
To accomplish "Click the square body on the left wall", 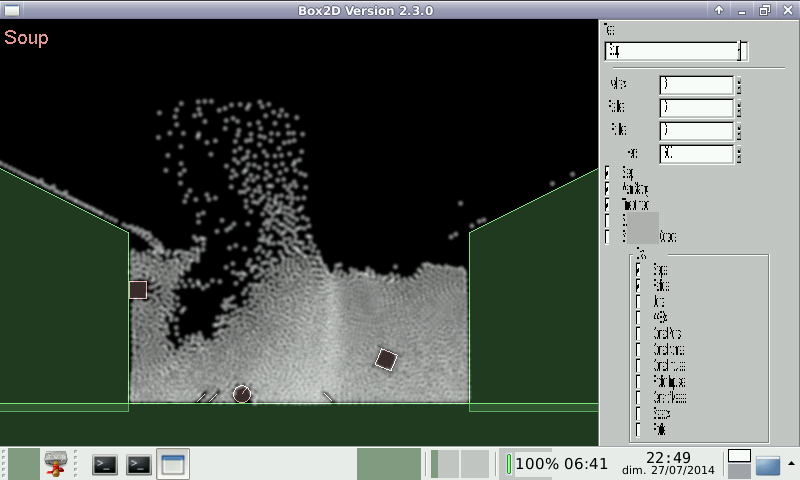I will [138, 290].
